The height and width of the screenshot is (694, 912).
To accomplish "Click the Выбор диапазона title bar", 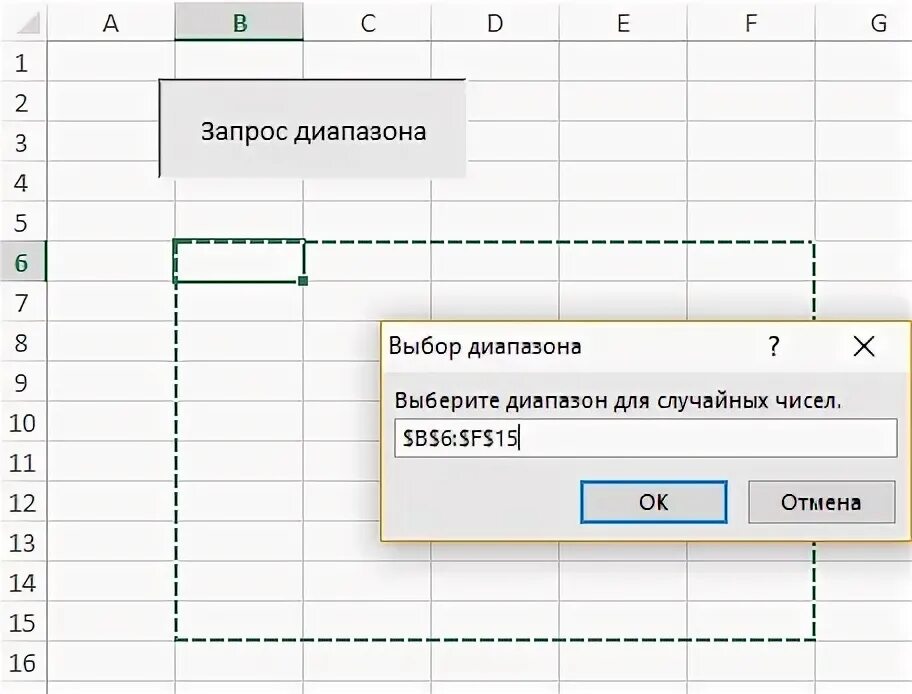I will click(x=570, y=347).
